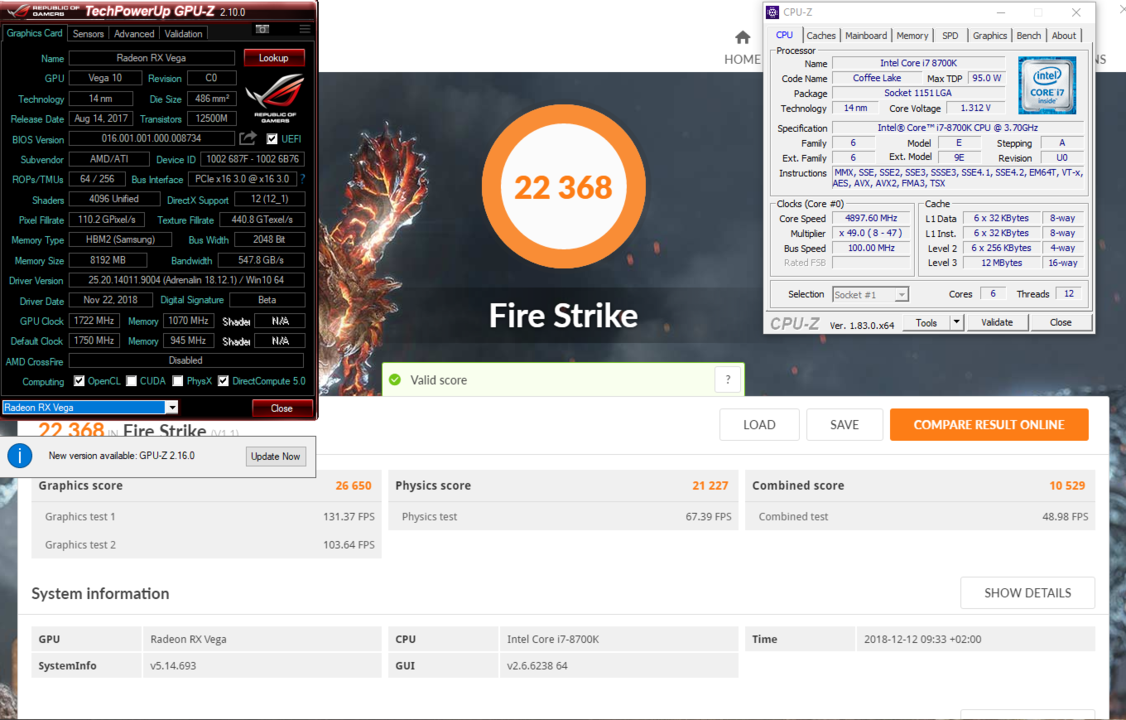The image size is (1126, 720).
Task: Click the Valid score help question button
Action: pos(727,380)
